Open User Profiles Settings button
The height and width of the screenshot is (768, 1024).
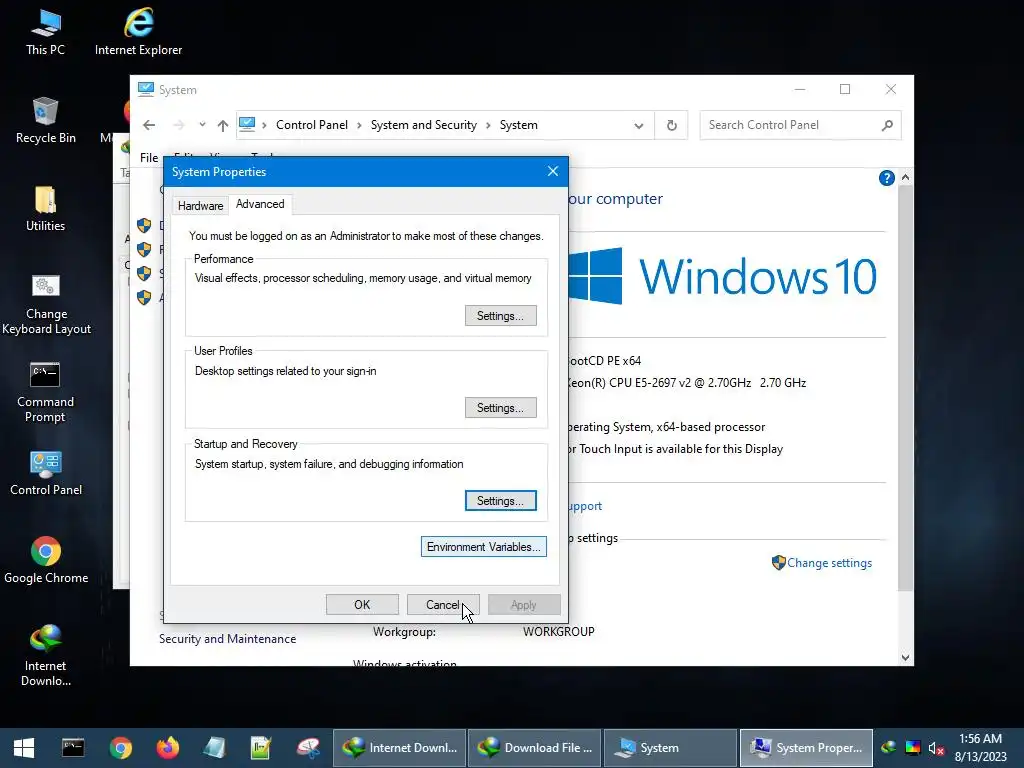tap(500, 408)
